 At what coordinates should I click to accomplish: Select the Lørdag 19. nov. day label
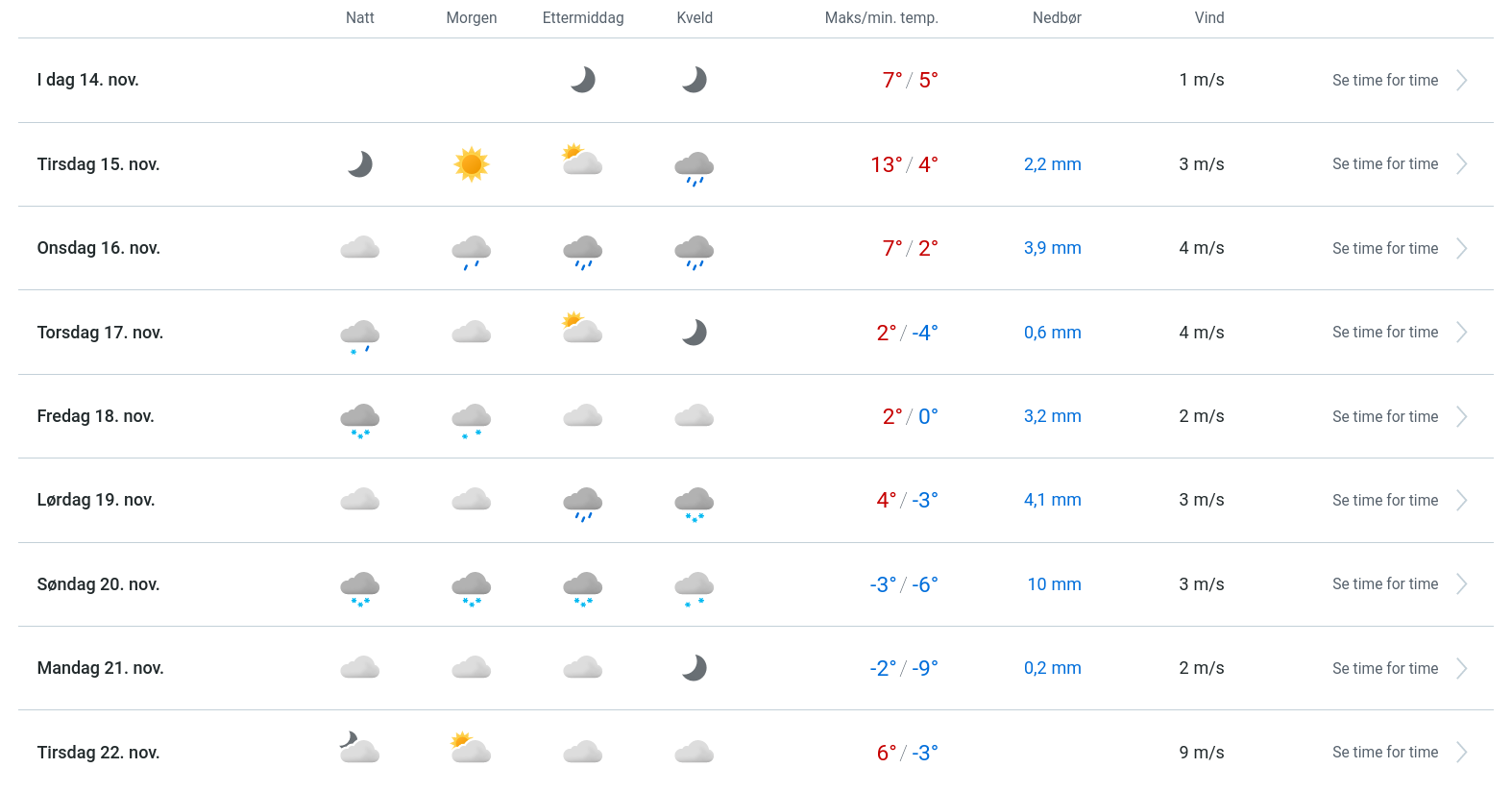coord(96,500)
